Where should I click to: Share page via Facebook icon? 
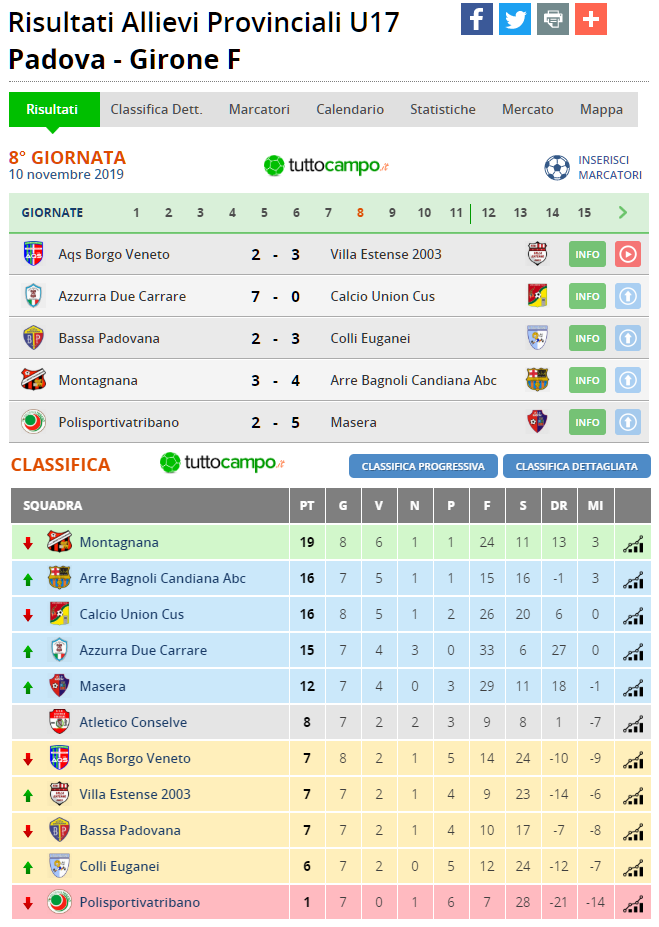click(476, 19)
